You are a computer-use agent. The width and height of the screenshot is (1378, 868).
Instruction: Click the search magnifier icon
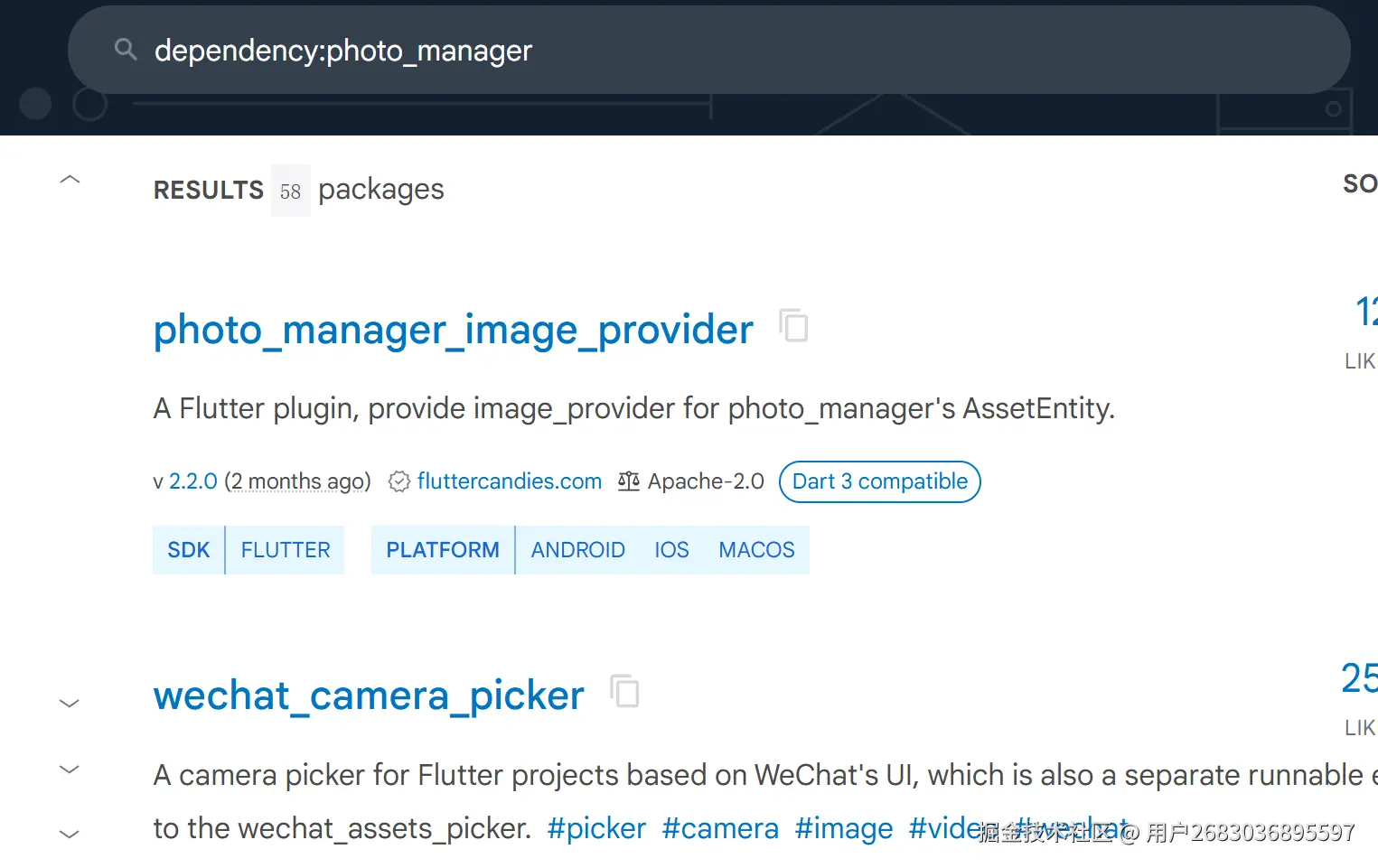[126, 50]
